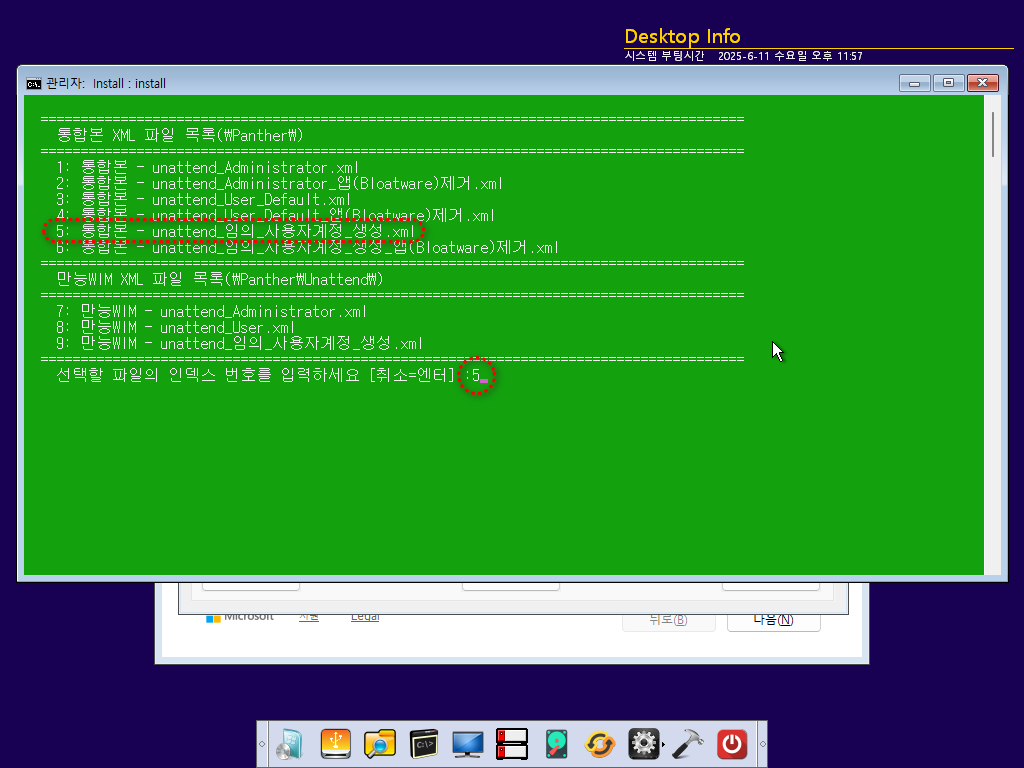Click the Microsoft logo in setup window

[x=240, y=616]
